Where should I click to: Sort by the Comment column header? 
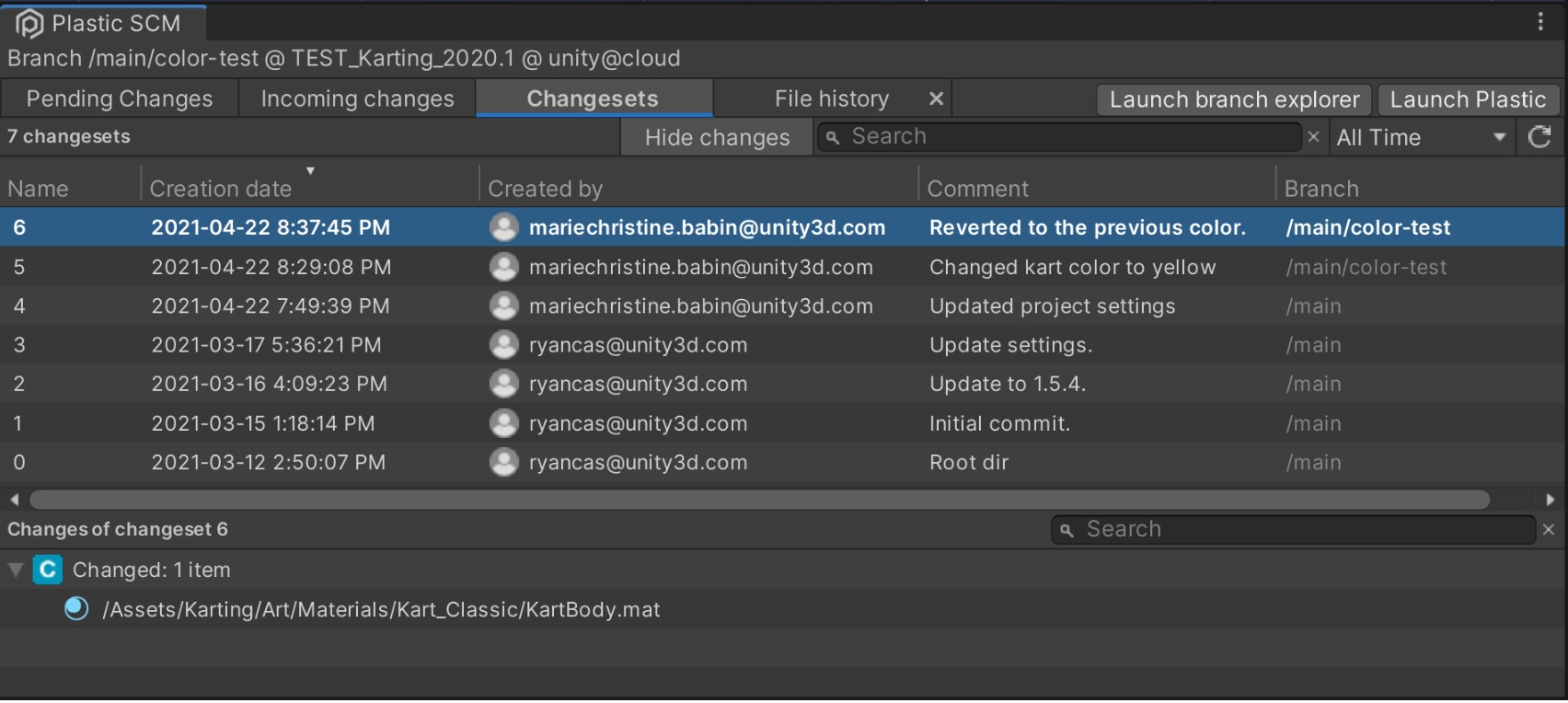click(x=1097, y=188)
